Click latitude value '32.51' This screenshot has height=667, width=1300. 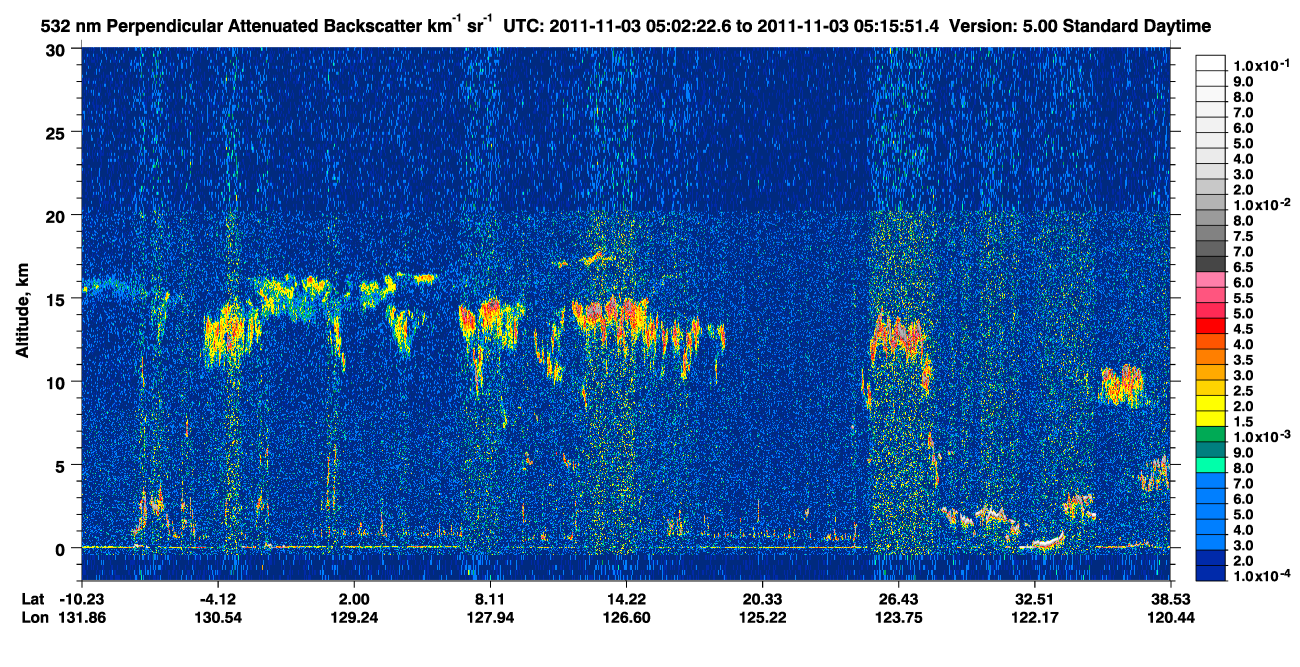click(1034, 599)
